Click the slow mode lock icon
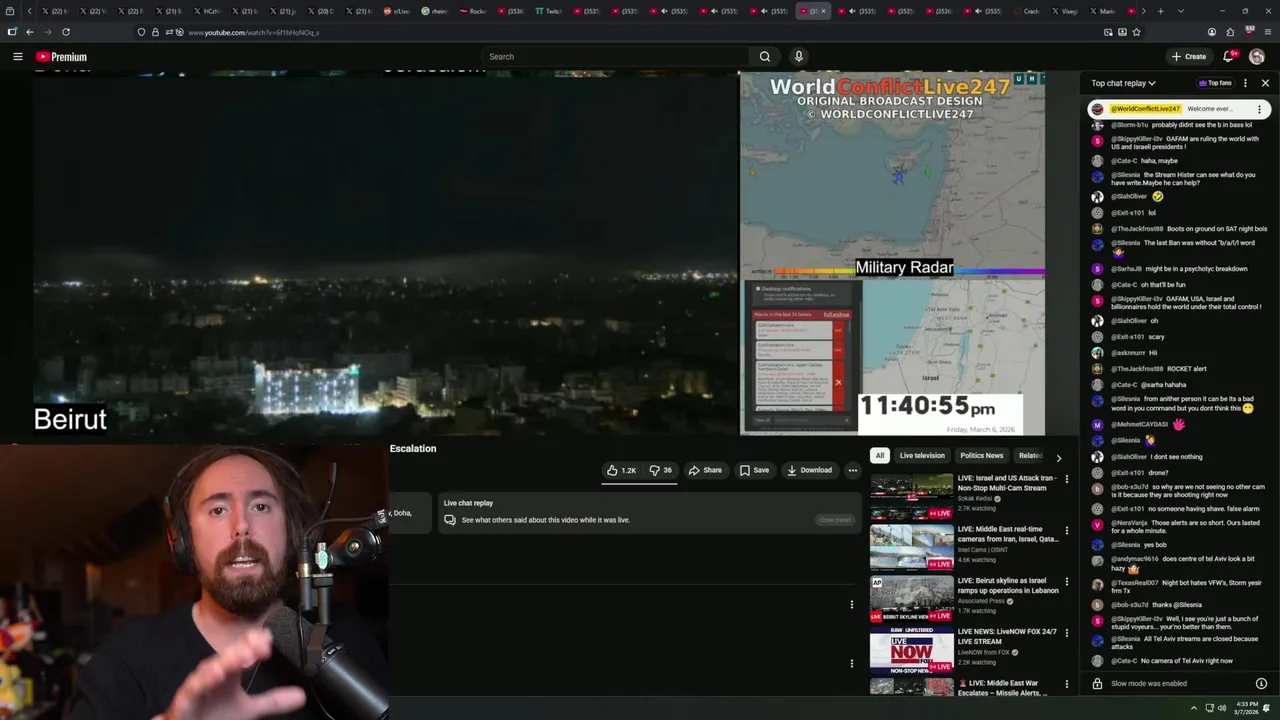Screen dimensions: 1280x720 [x=1097, y=684]
